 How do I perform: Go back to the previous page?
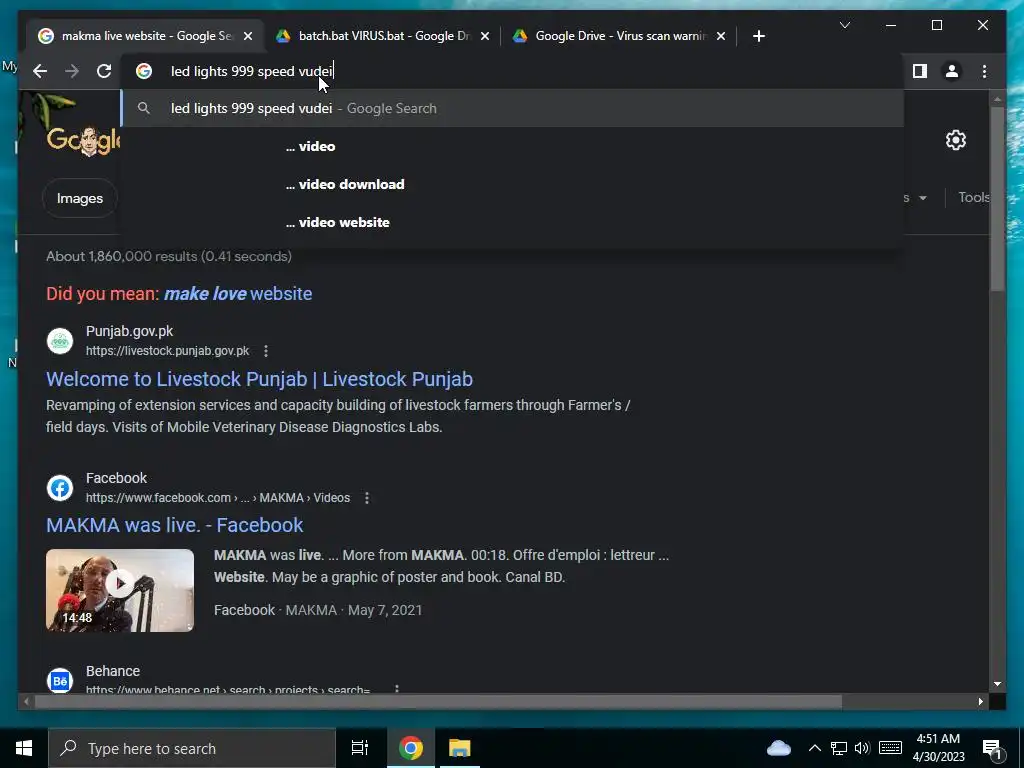pyautogui.click(x=40, y=71)
